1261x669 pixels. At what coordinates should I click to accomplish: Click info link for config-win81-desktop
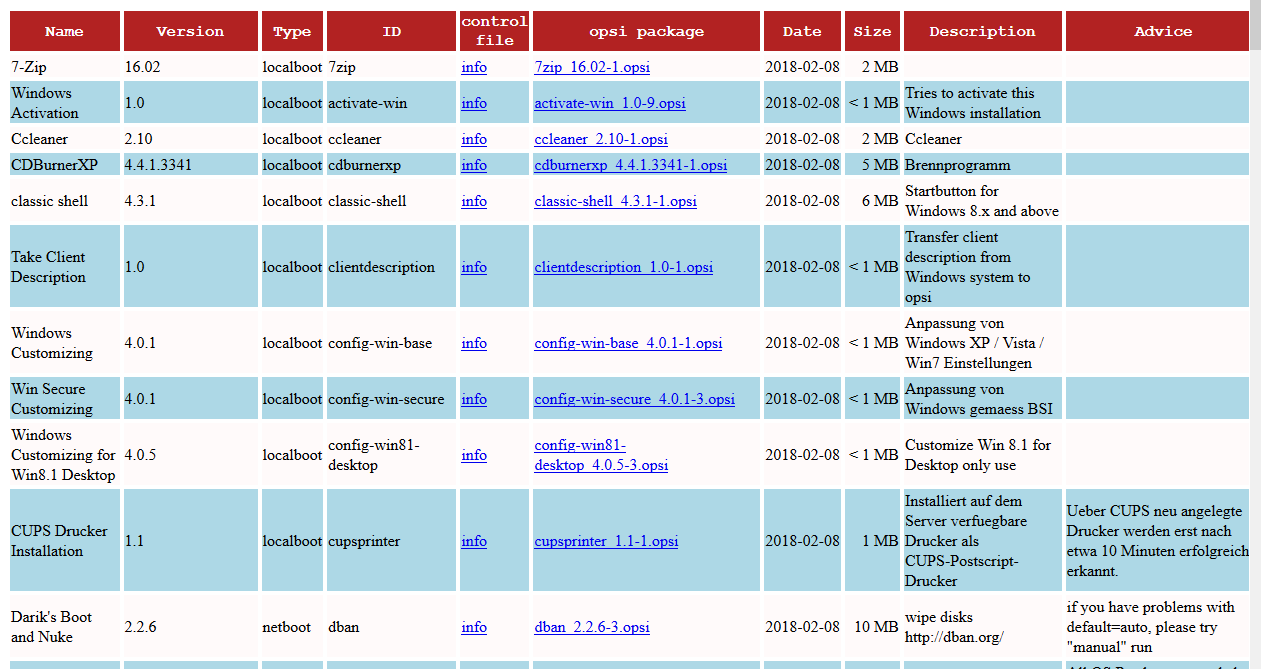pos(474,455)
